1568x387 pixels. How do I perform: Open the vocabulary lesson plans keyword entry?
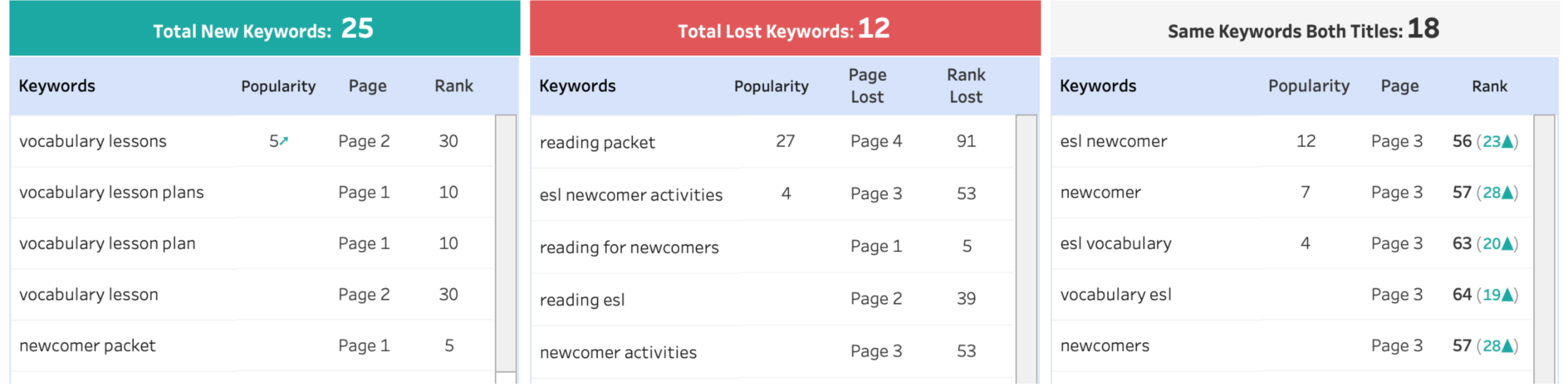[111, 192]
